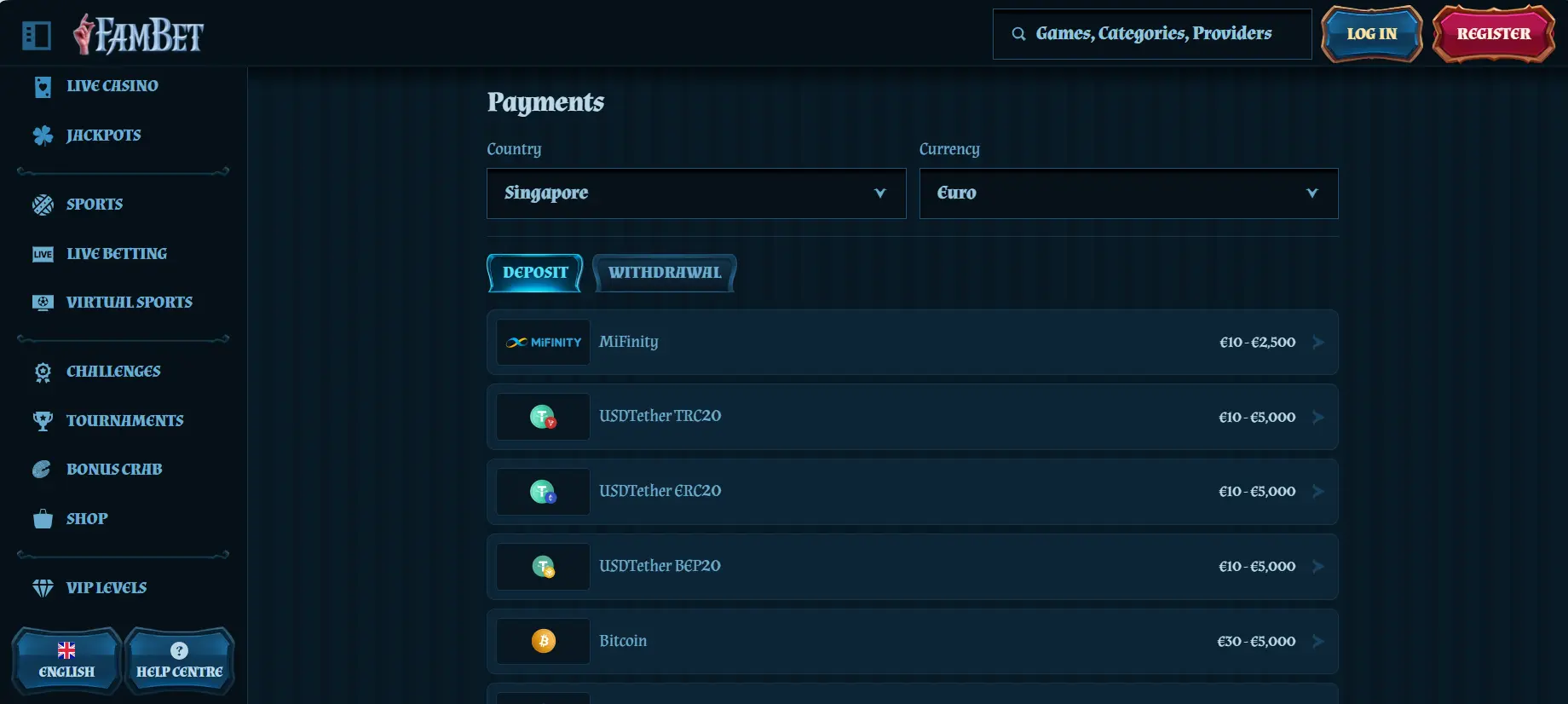Focus the Games, Categories, Providers search field
The image size is (1568, 704).
[1152, 34]
